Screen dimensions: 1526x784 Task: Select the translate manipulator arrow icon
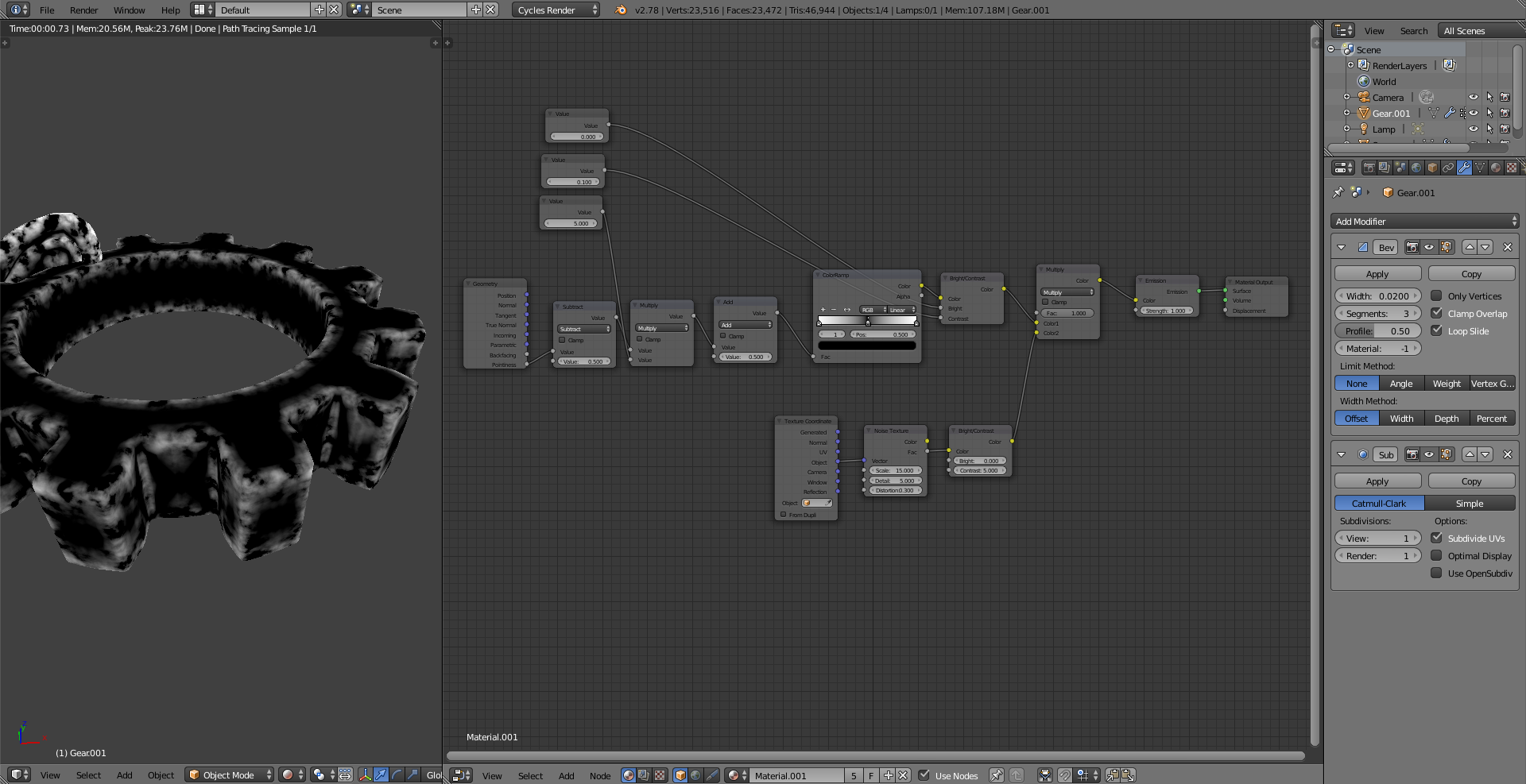pyautogui.click(x=381, y=774)
